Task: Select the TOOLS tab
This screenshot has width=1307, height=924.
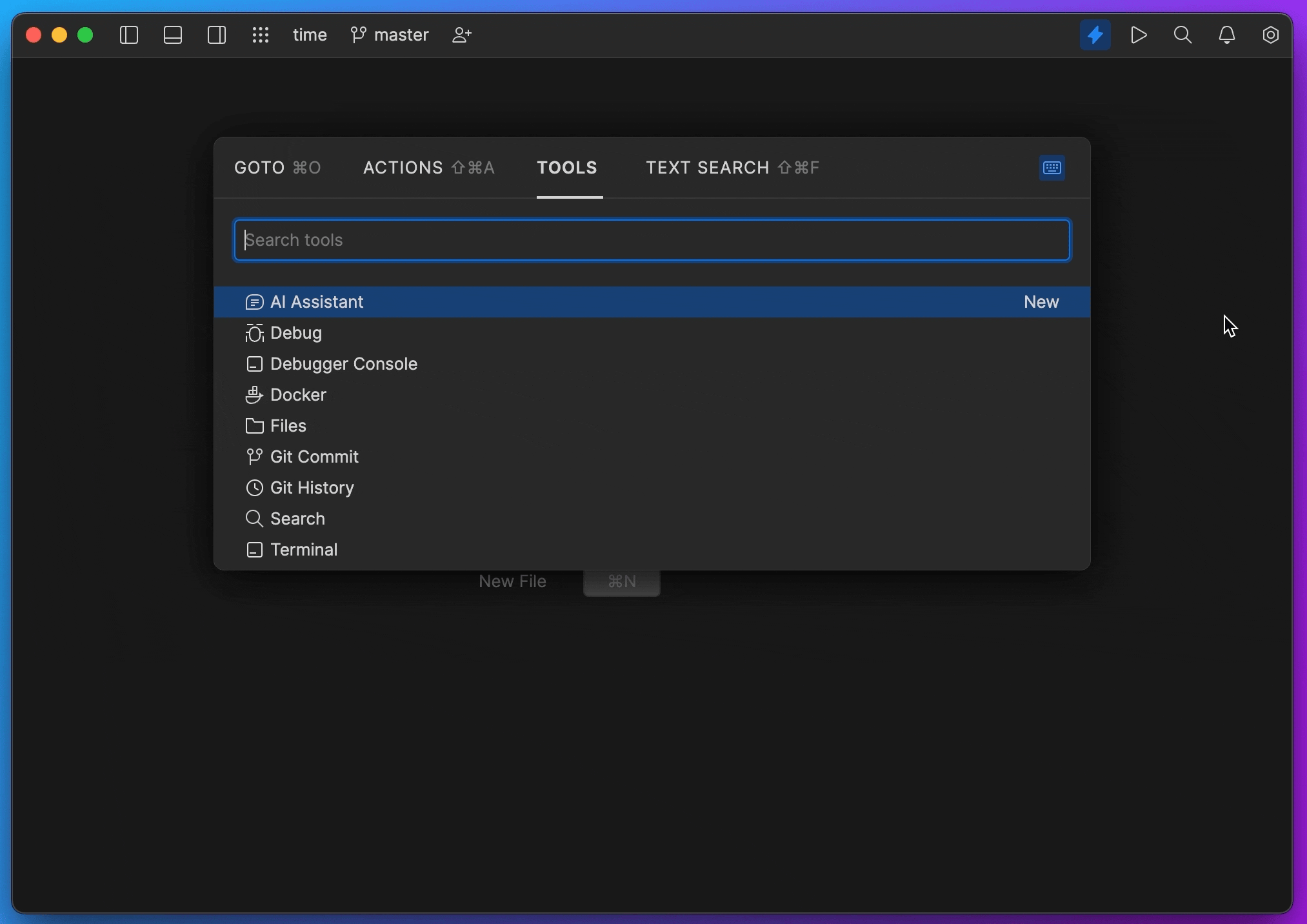Action: 568,168
